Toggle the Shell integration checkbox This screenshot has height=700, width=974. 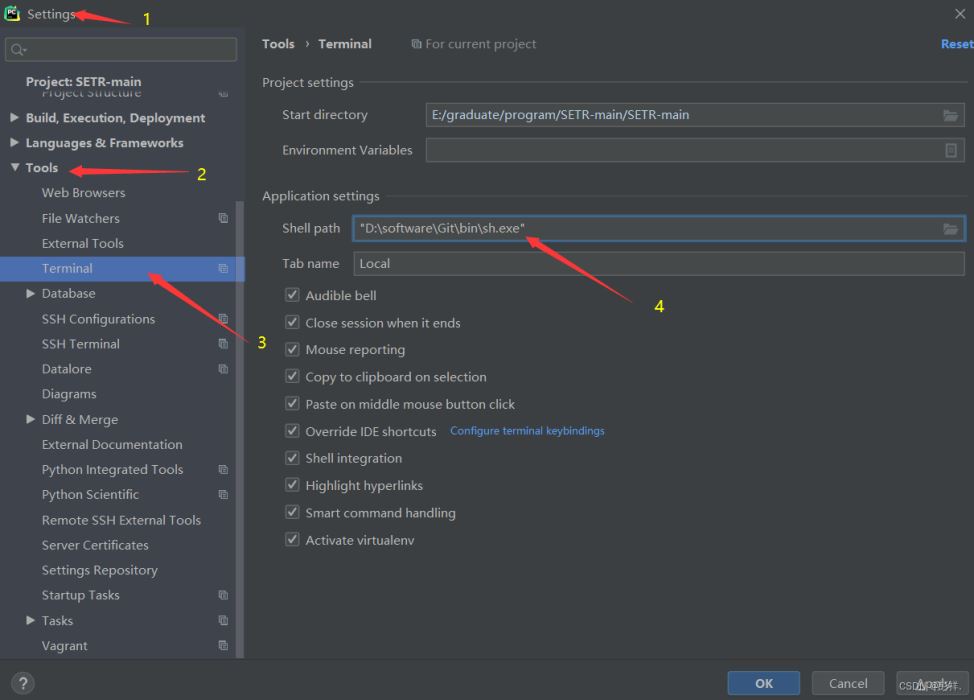(292, 458)
